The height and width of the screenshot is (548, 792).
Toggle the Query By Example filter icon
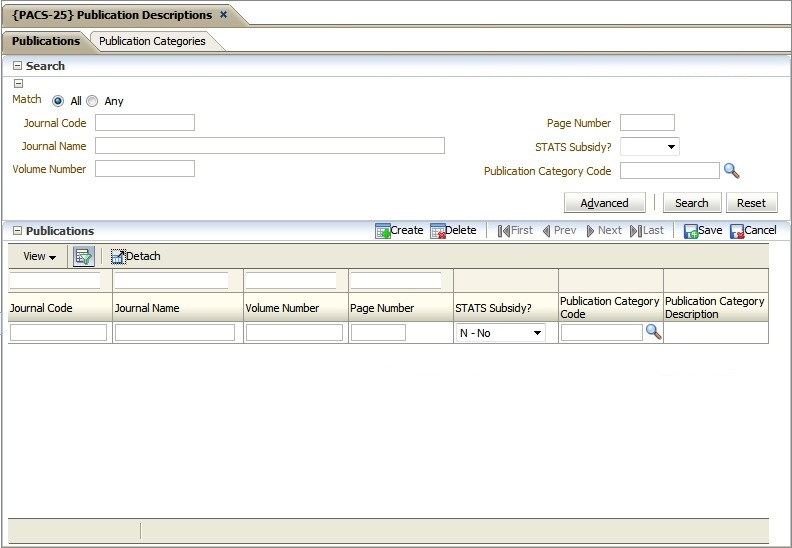[84, 257]
